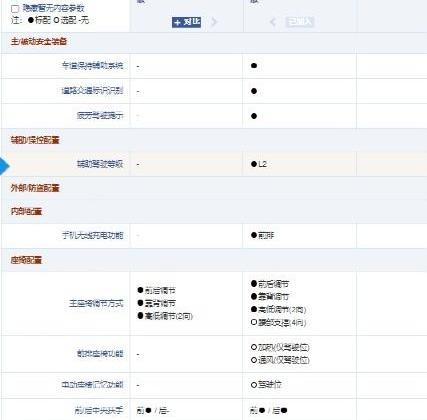Click the blue arrow marker beside 辅助驾驶等级
Screen dimensions: 427x420
[x=4, y=166]
